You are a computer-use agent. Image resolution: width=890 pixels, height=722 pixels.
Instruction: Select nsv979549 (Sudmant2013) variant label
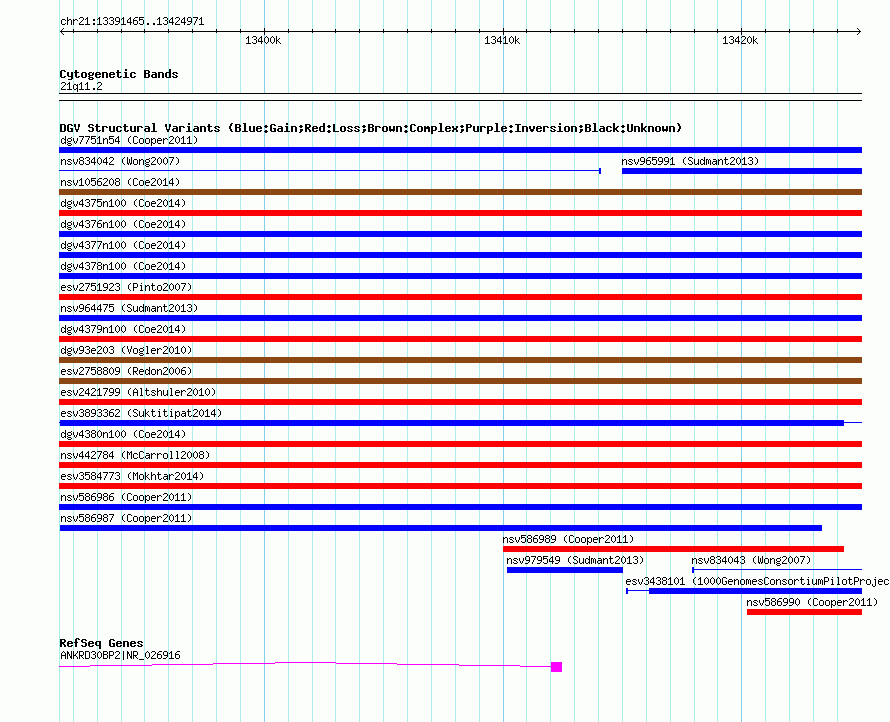click(575, 560)
